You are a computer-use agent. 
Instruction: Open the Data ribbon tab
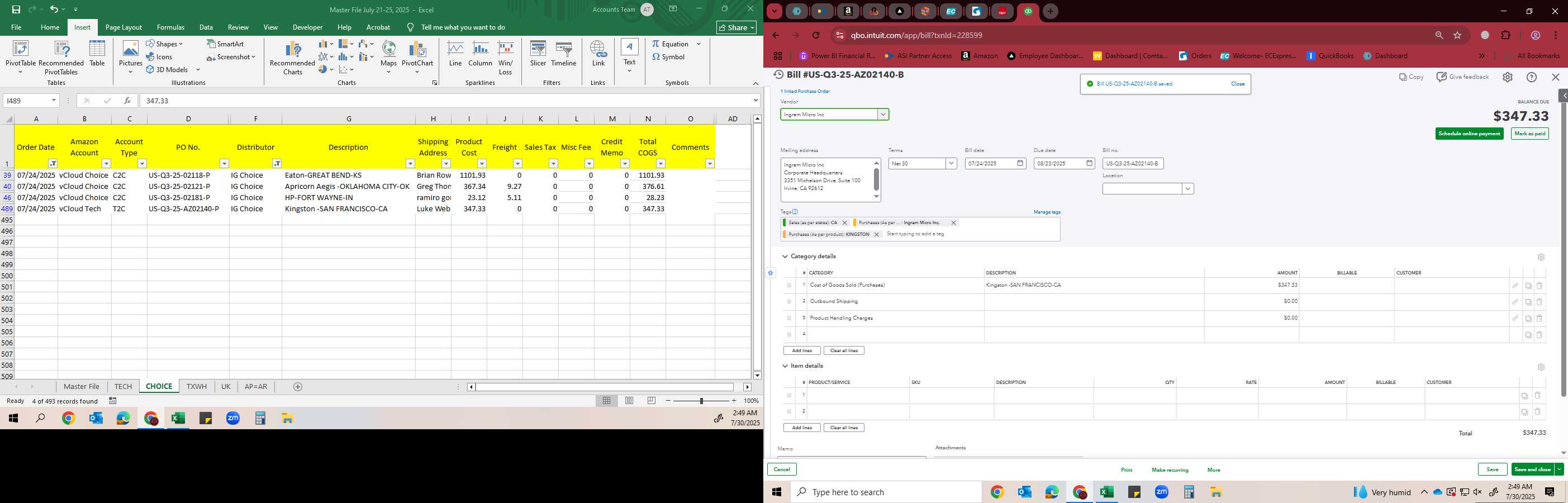(x=206, y=27)
